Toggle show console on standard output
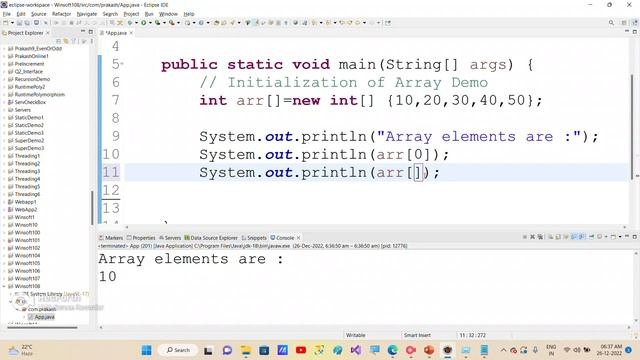 click(x=574, y=237)
